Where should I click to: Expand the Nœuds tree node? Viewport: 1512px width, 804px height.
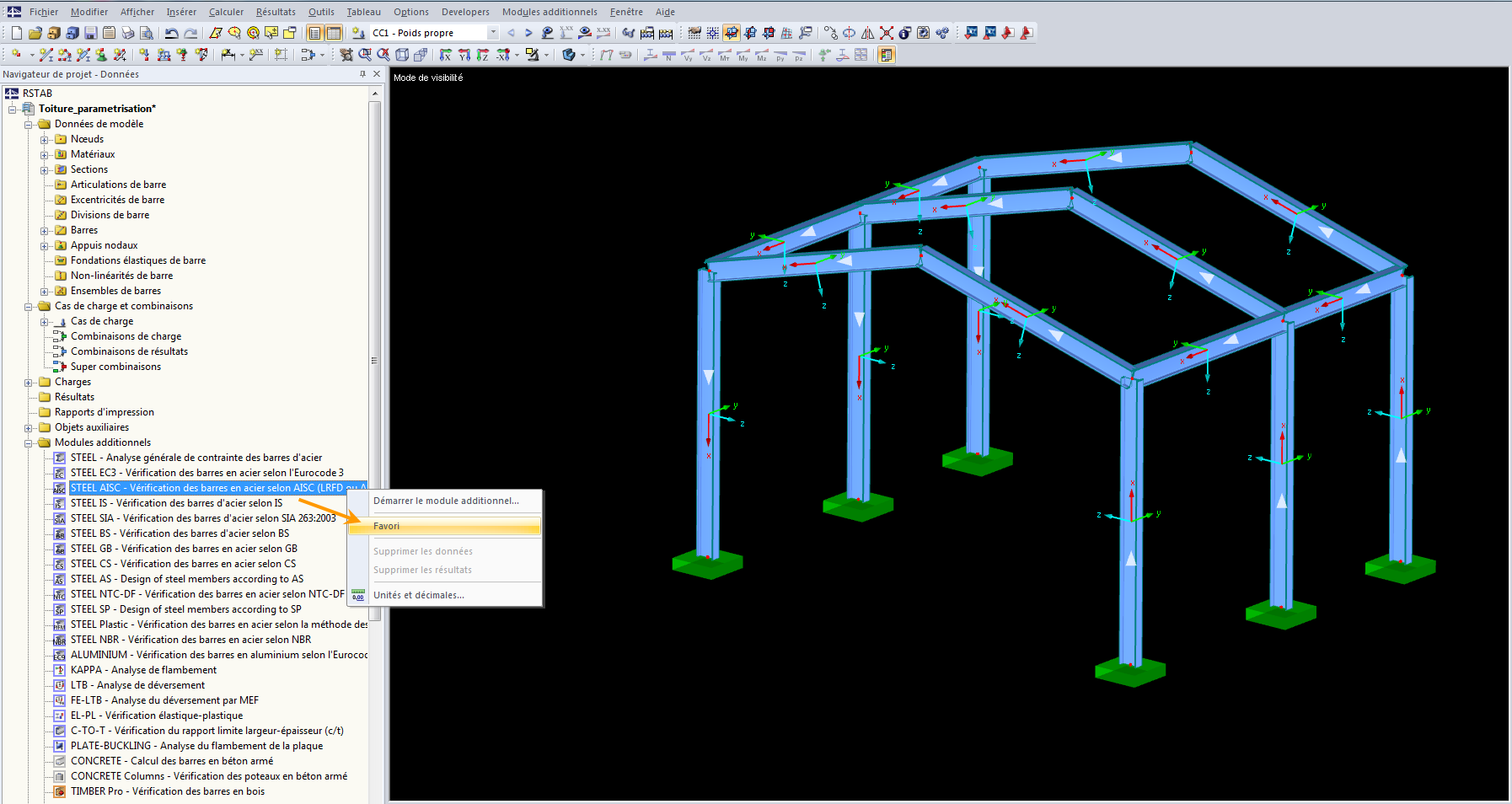pyautogui.click(x=45, y=140)
